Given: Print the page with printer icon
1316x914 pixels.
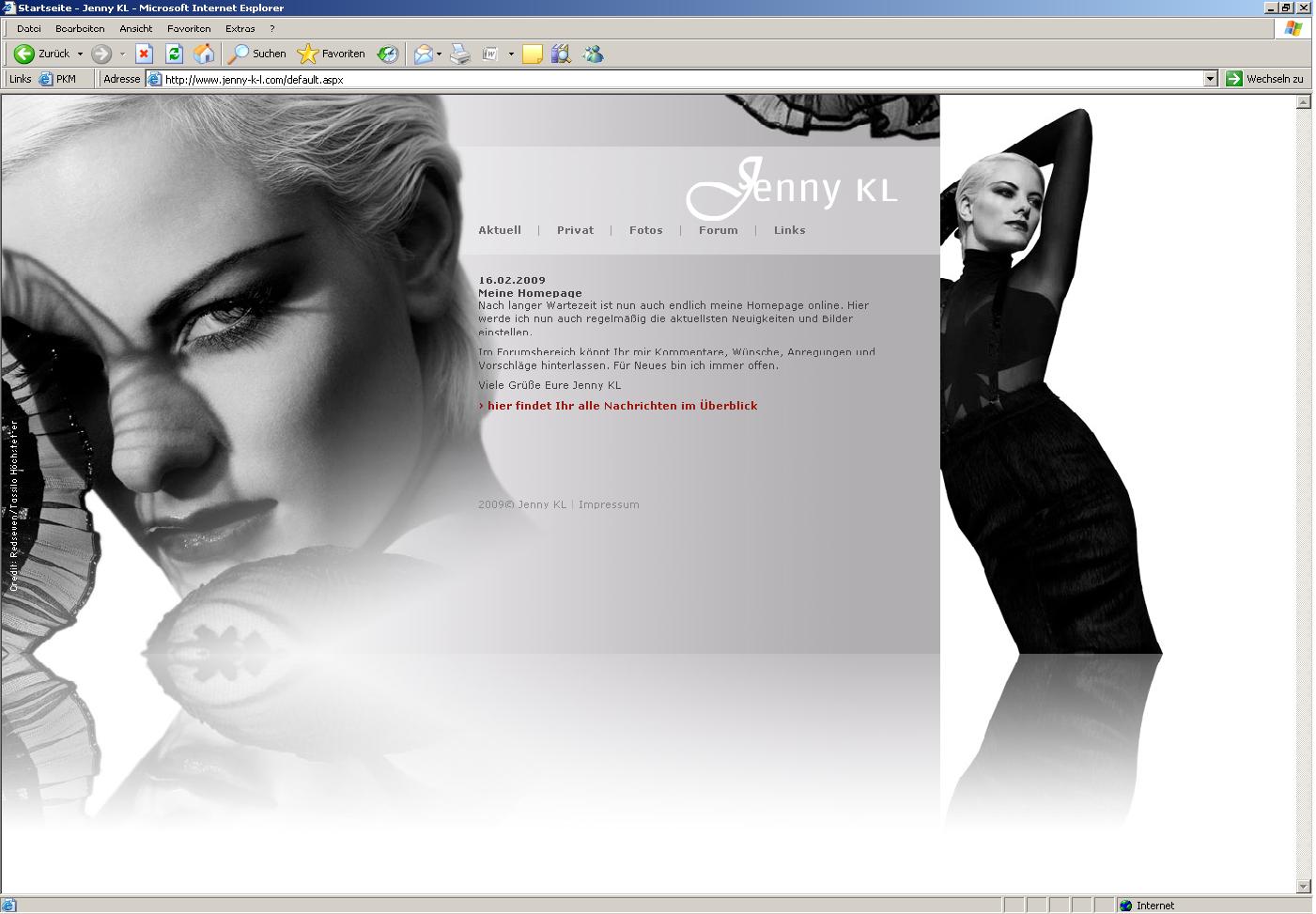Looking at the screenshot, I should click(x=460, y=54).
